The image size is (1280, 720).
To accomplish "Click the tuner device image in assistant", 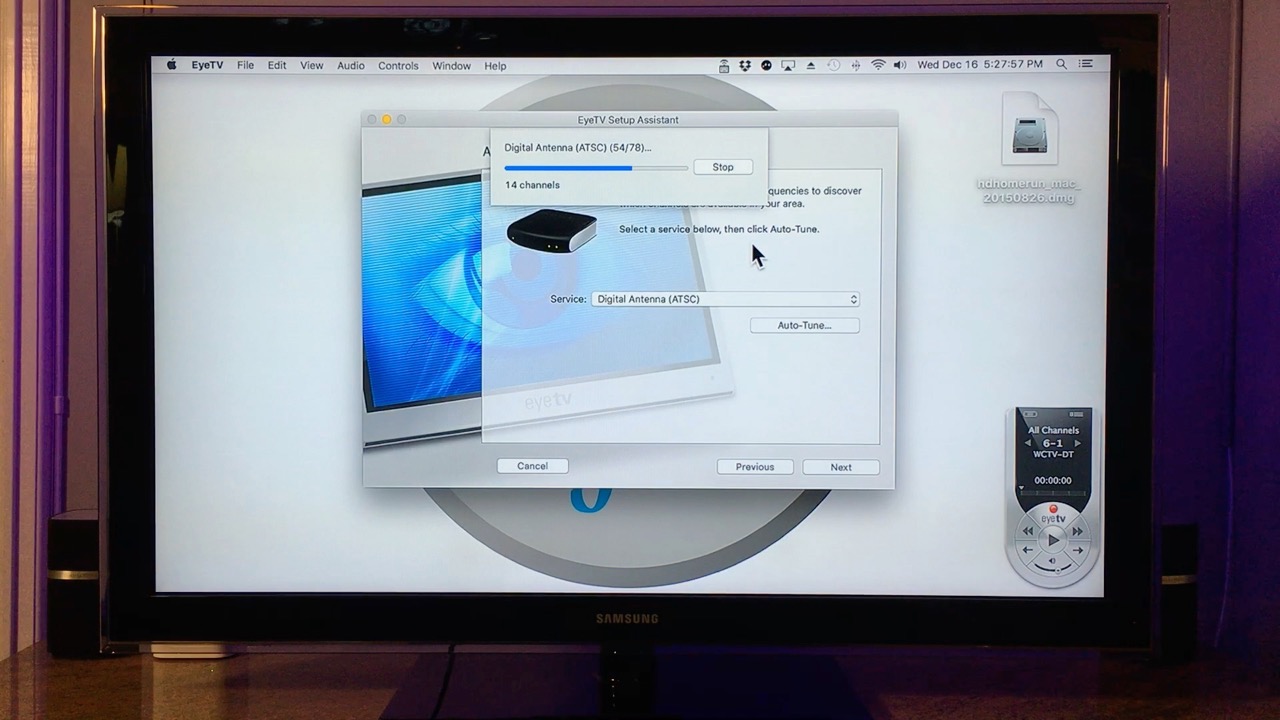I will pos(552,230).
